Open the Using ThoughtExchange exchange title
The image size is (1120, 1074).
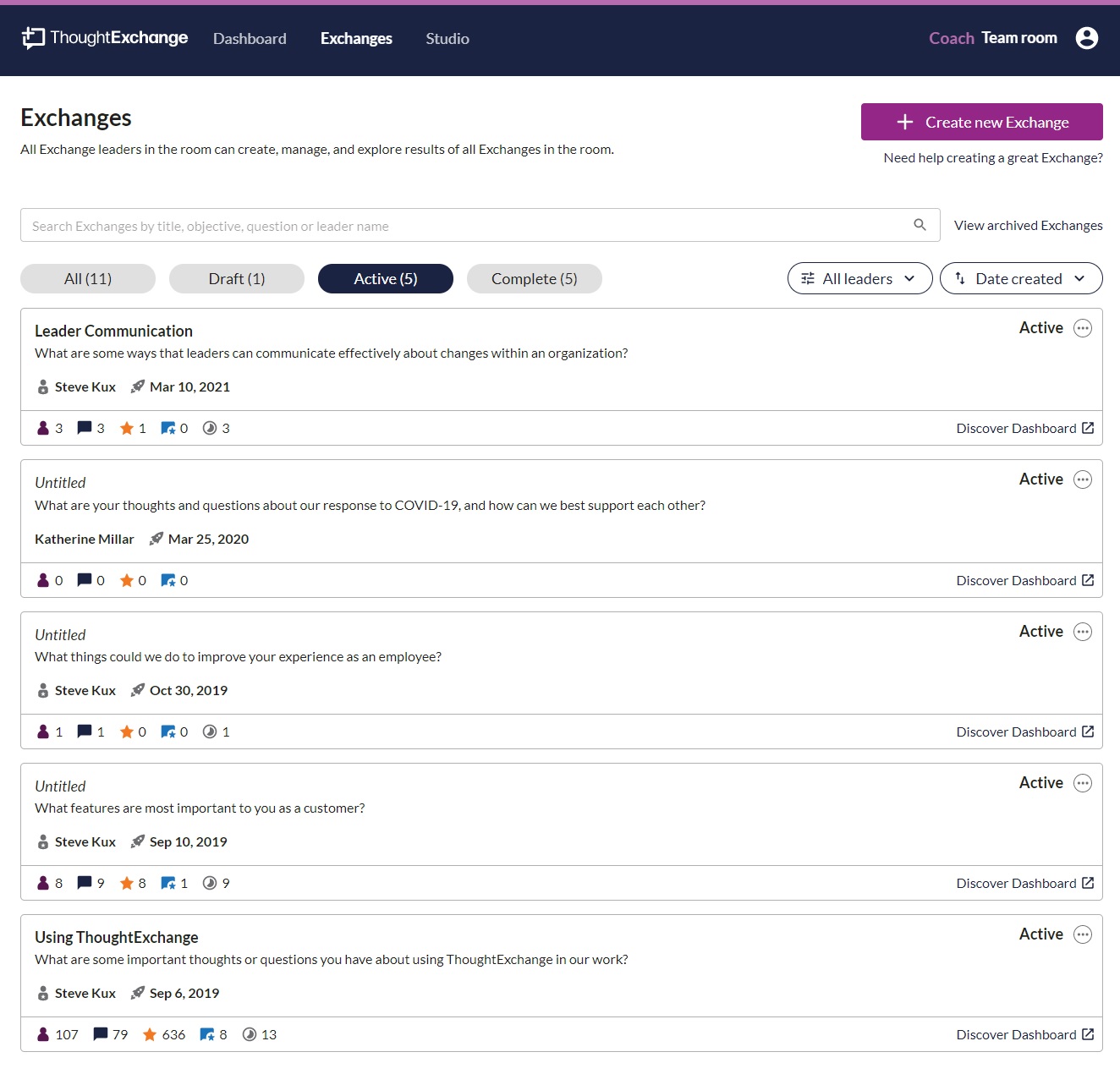pyautogui.click(x=117, y=937)
